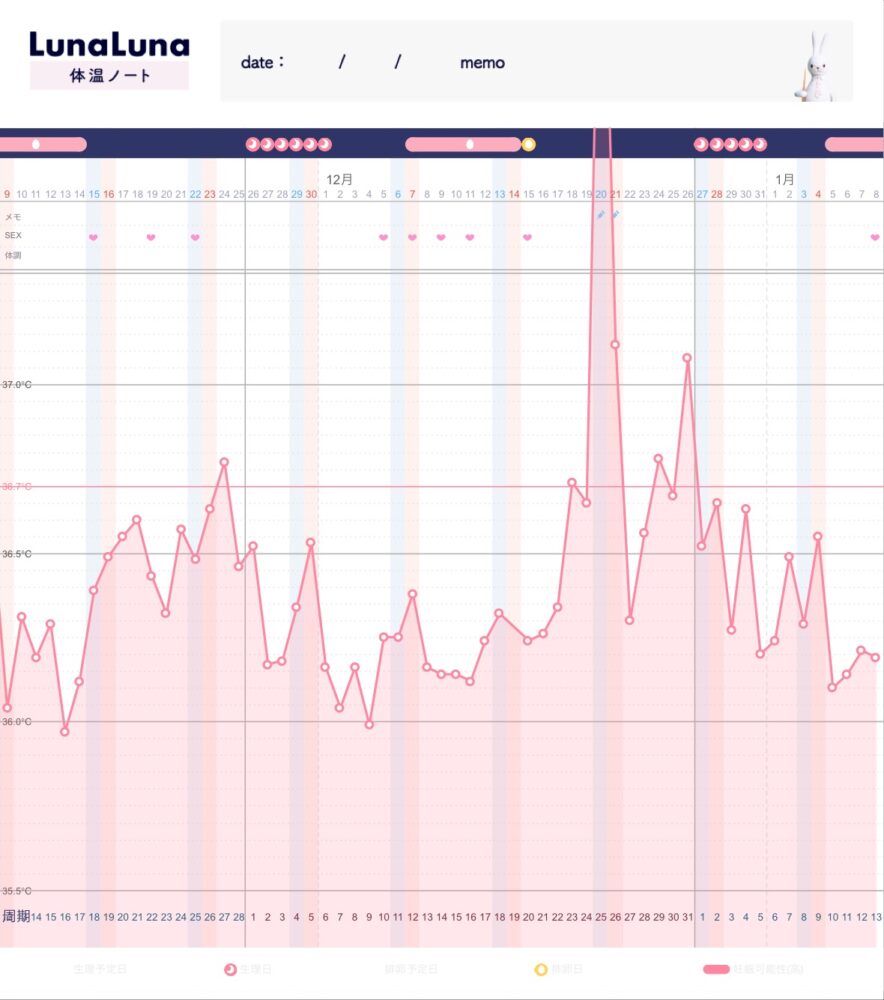Click the yellow ovulation day legend icon

coord(541,969)
